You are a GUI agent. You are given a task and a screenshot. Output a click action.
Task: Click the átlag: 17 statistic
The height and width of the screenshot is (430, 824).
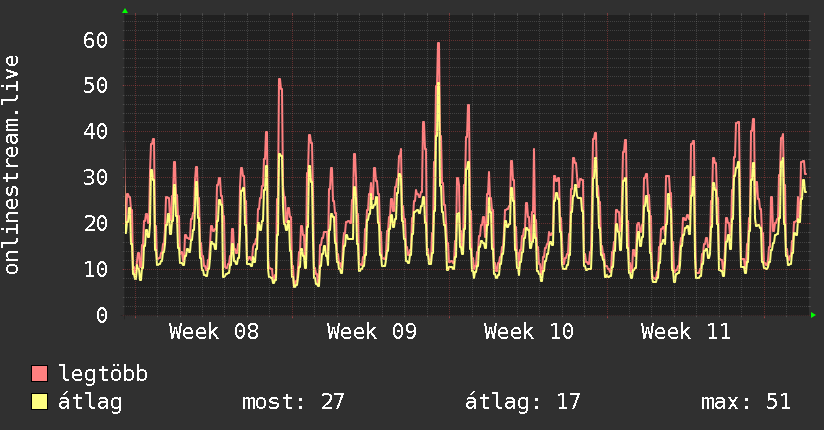click(523, 402)
